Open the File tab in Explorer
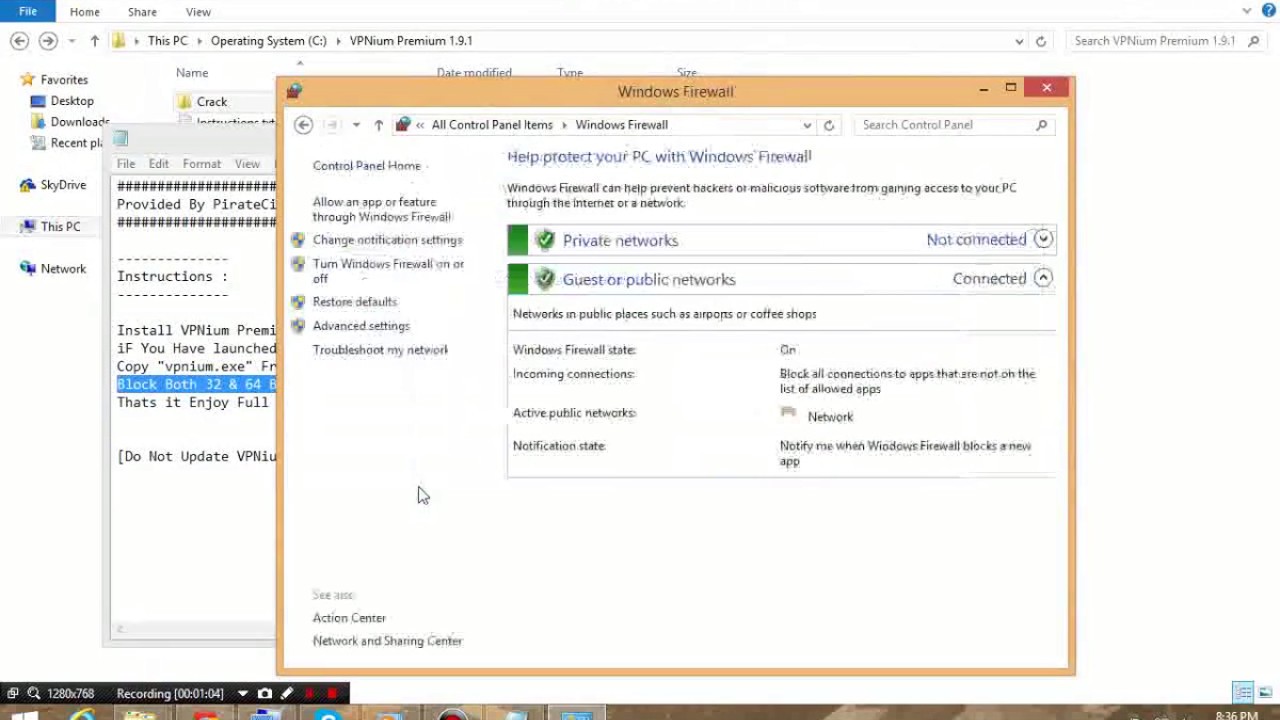The width and height of the screenshot is (1280, 720). coord(28,12)
